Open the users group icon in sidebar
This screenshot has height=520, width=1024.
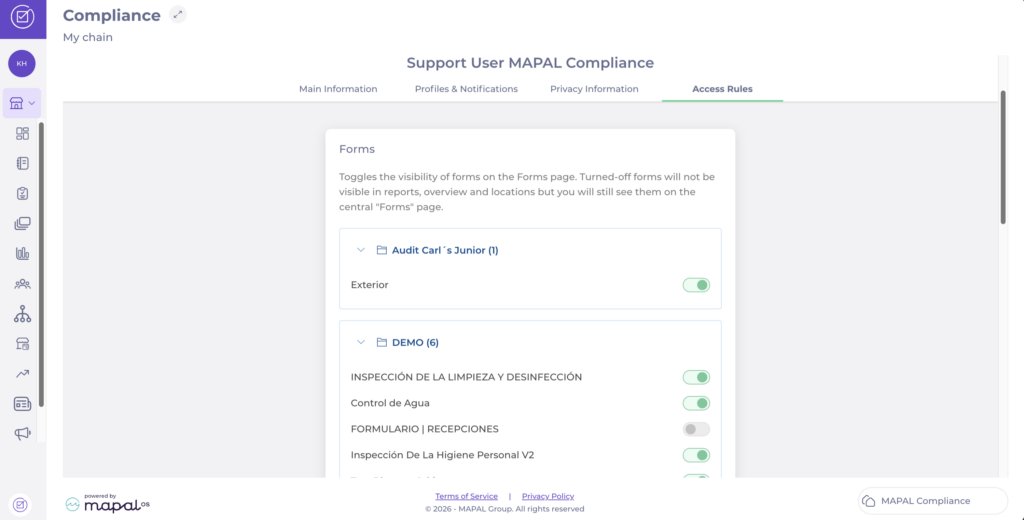coord(23,284)
